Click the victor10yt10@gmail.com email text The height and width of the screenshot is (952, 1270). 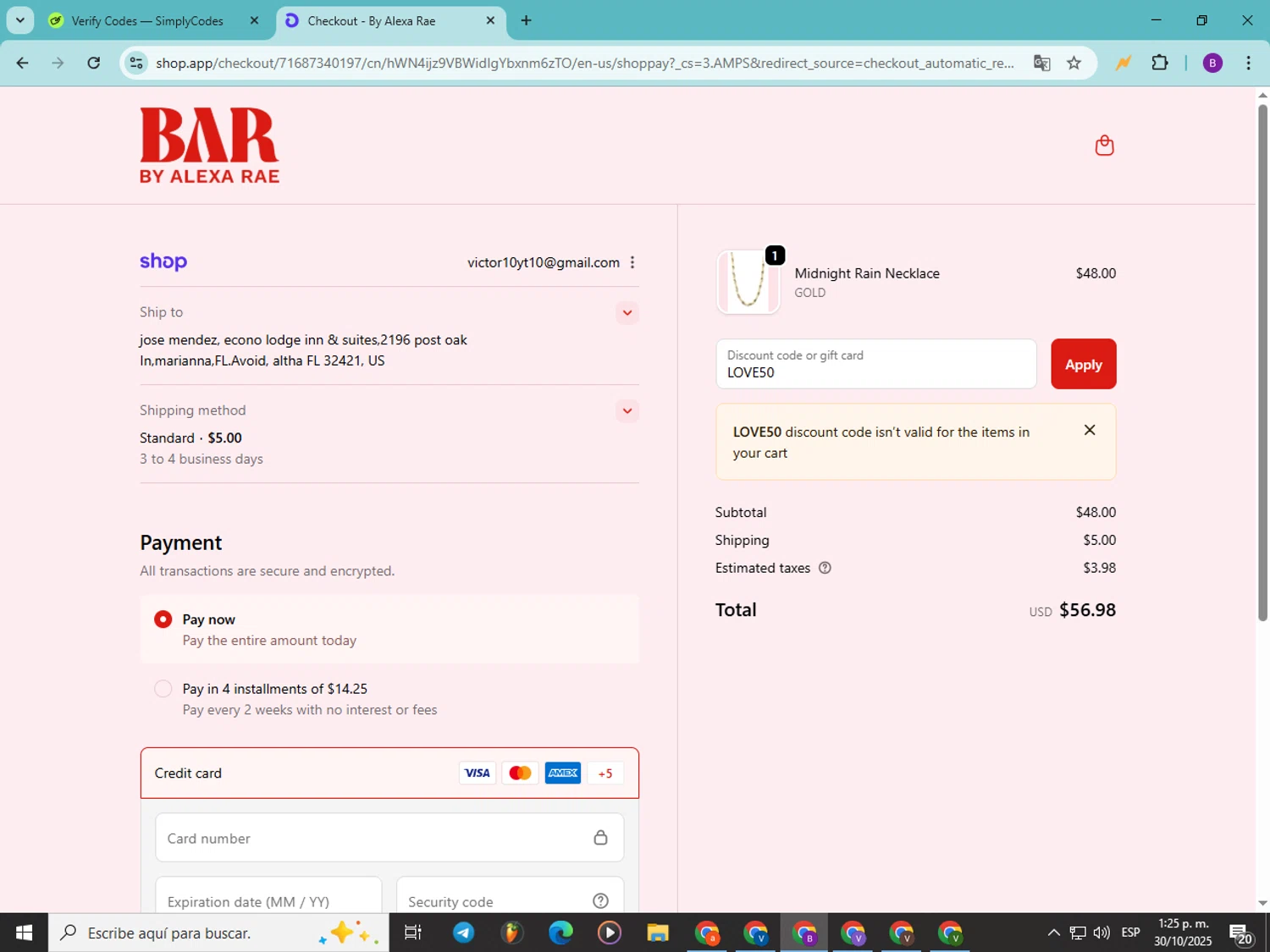coord(544,262)
